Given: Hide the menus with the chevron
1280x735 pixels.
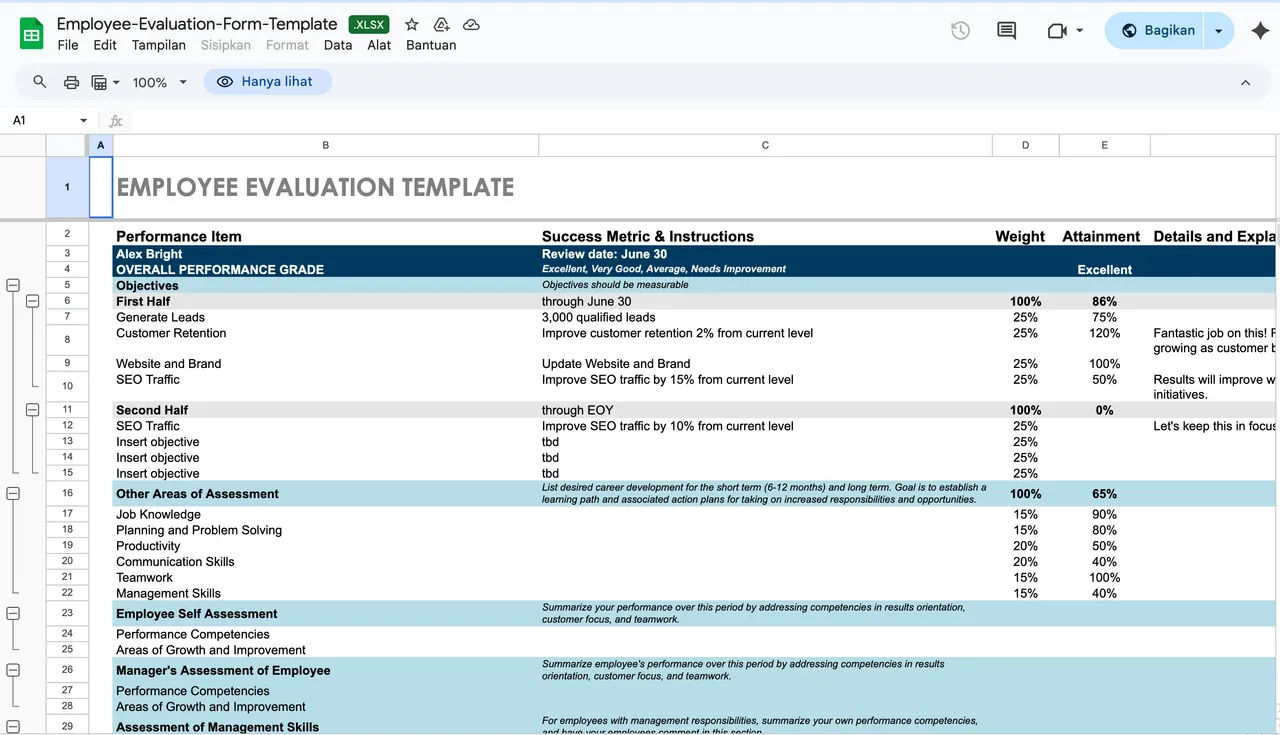Looking at the screenshot, I should [x=1245, y=82].
